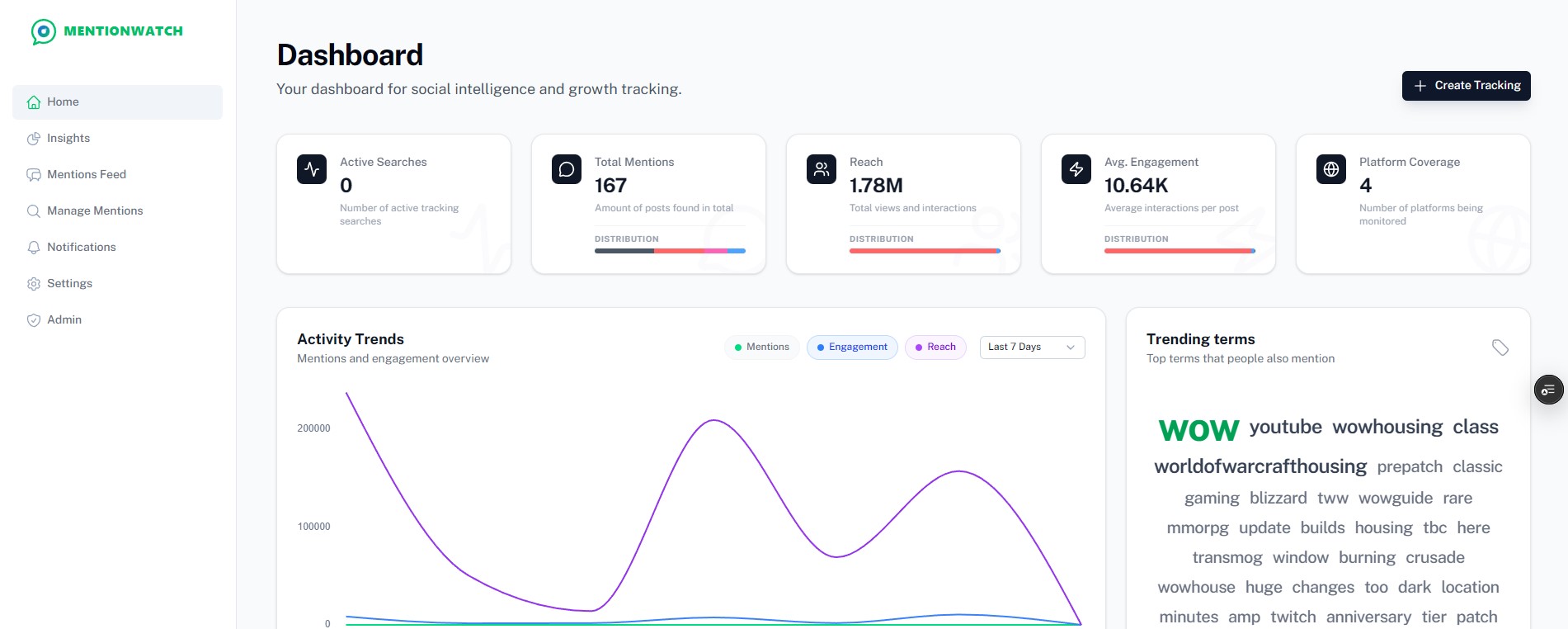The width and height of the screenshot is (1568, 629).
Task: Click the Total Mentions distribution bar
Action: pos(670,251)
